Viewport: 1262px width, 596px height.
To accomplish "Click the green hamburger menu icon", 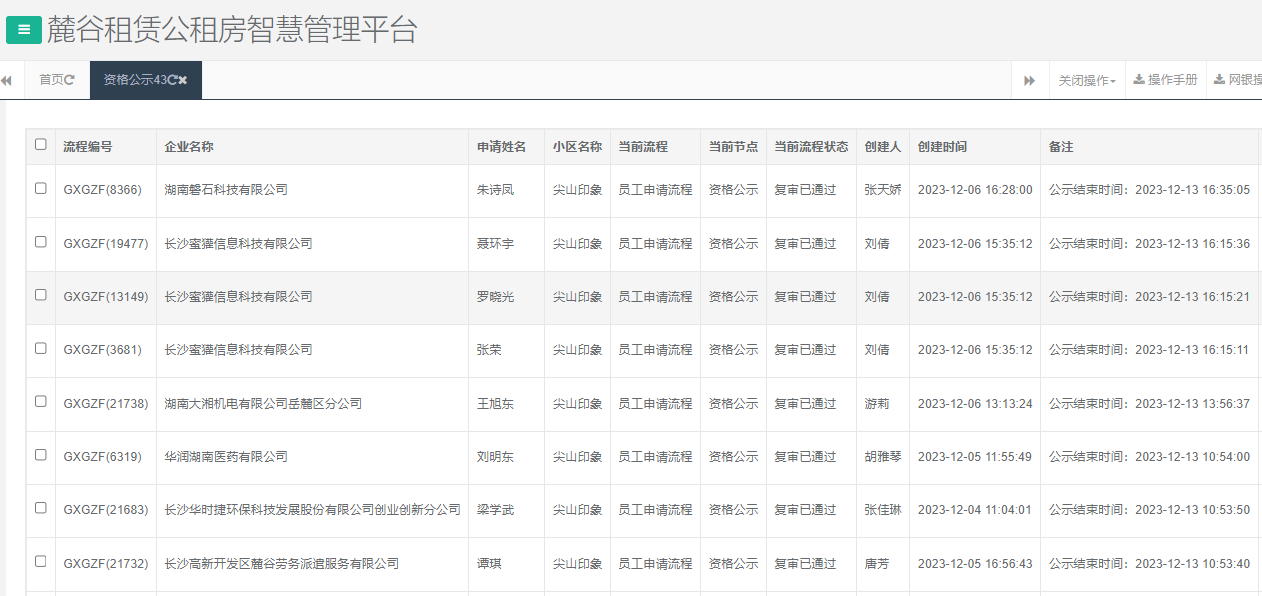I will pos(22,30).
